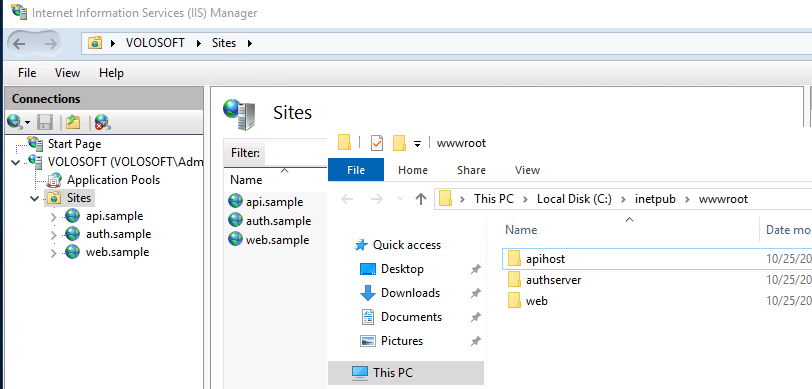Select auth.sample site in Sites list
This screenshot has height=389, width=812.
(279, 221)
